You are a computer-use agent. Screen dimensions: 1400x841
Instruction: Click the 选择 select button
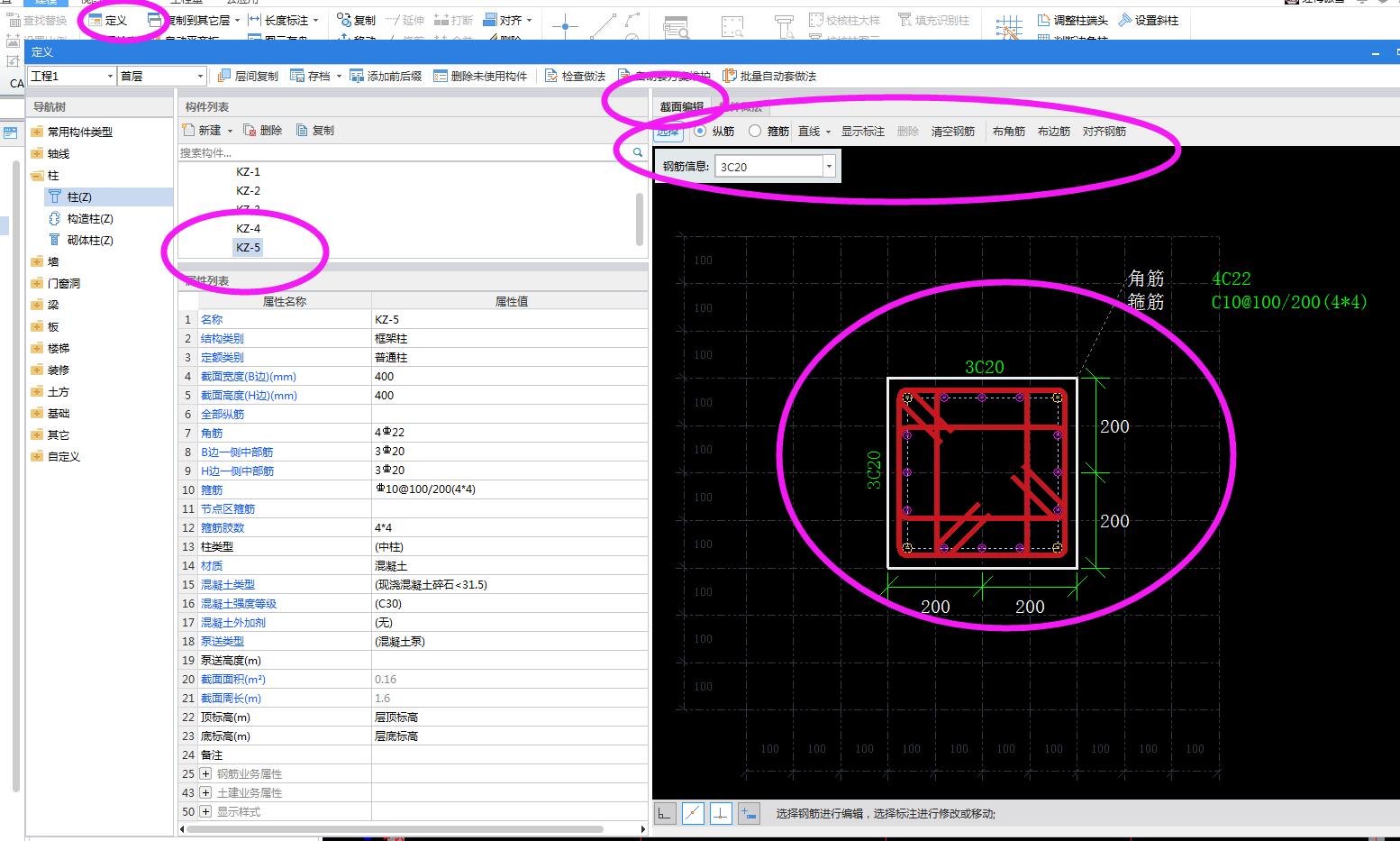[x=668, y=132]
